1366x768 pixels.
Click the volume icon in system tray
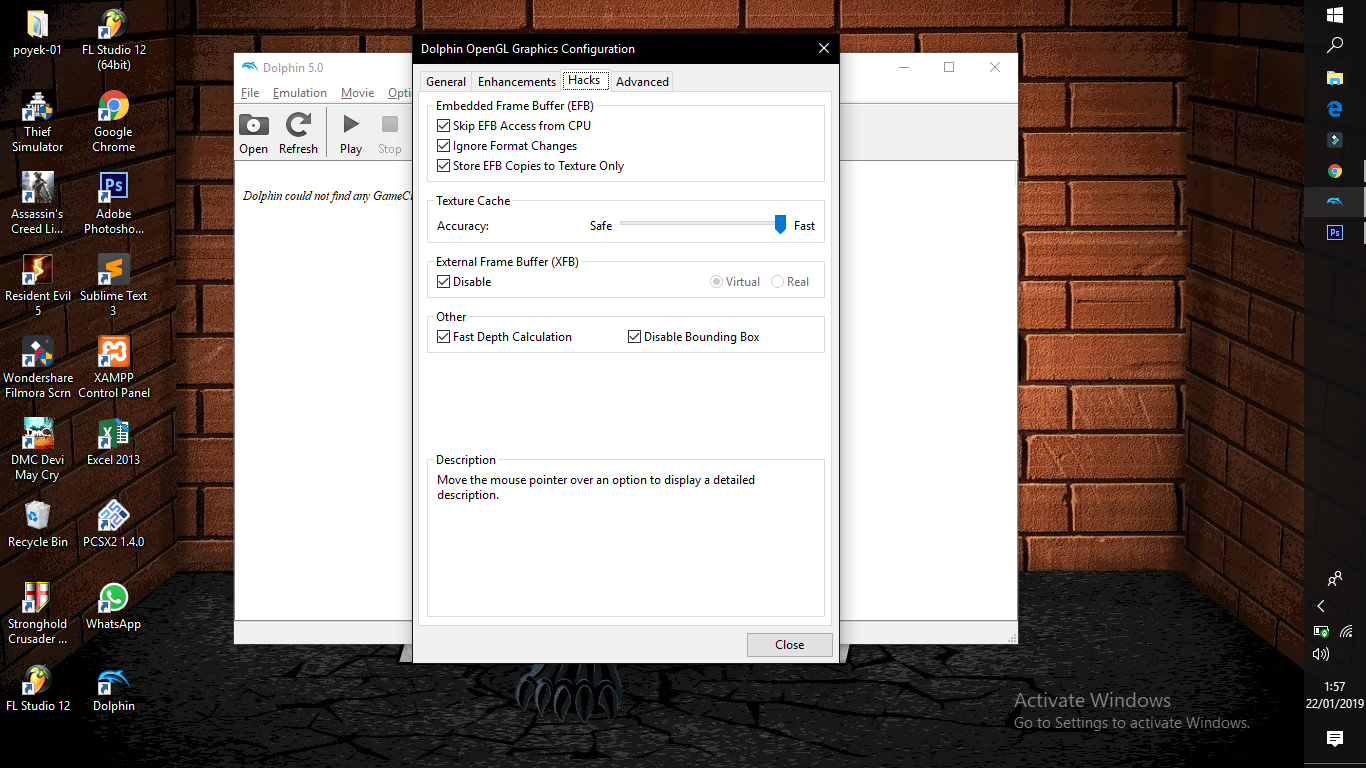pyautogui.click(x=1321, y=654)
